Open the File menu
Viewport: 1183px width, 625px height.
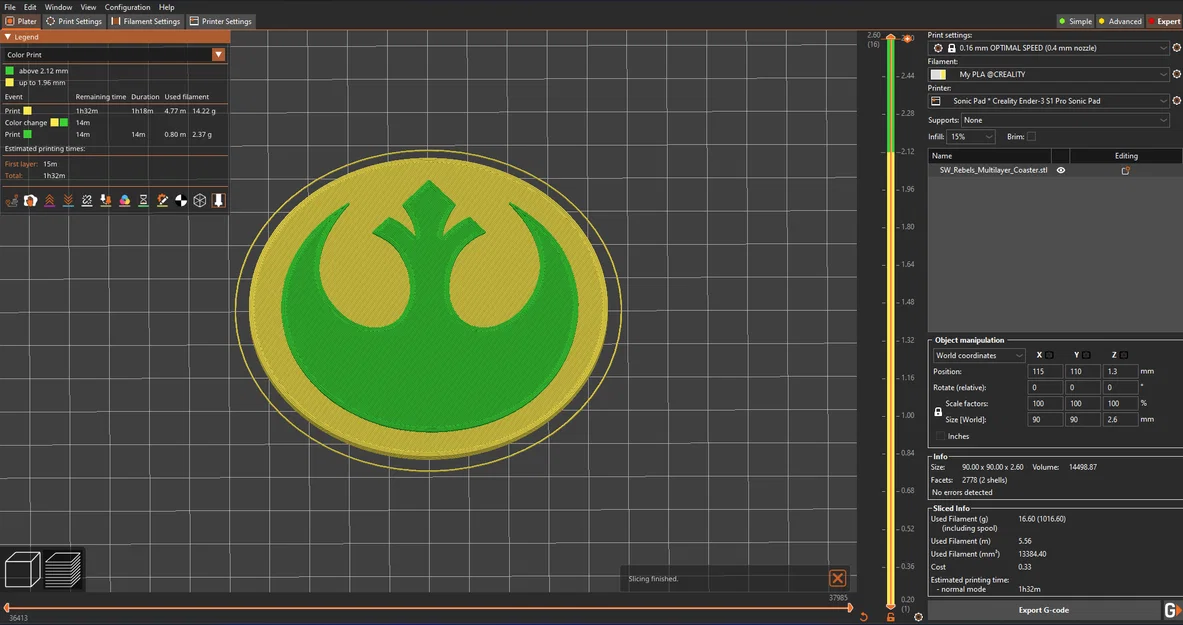click(10, 7)
